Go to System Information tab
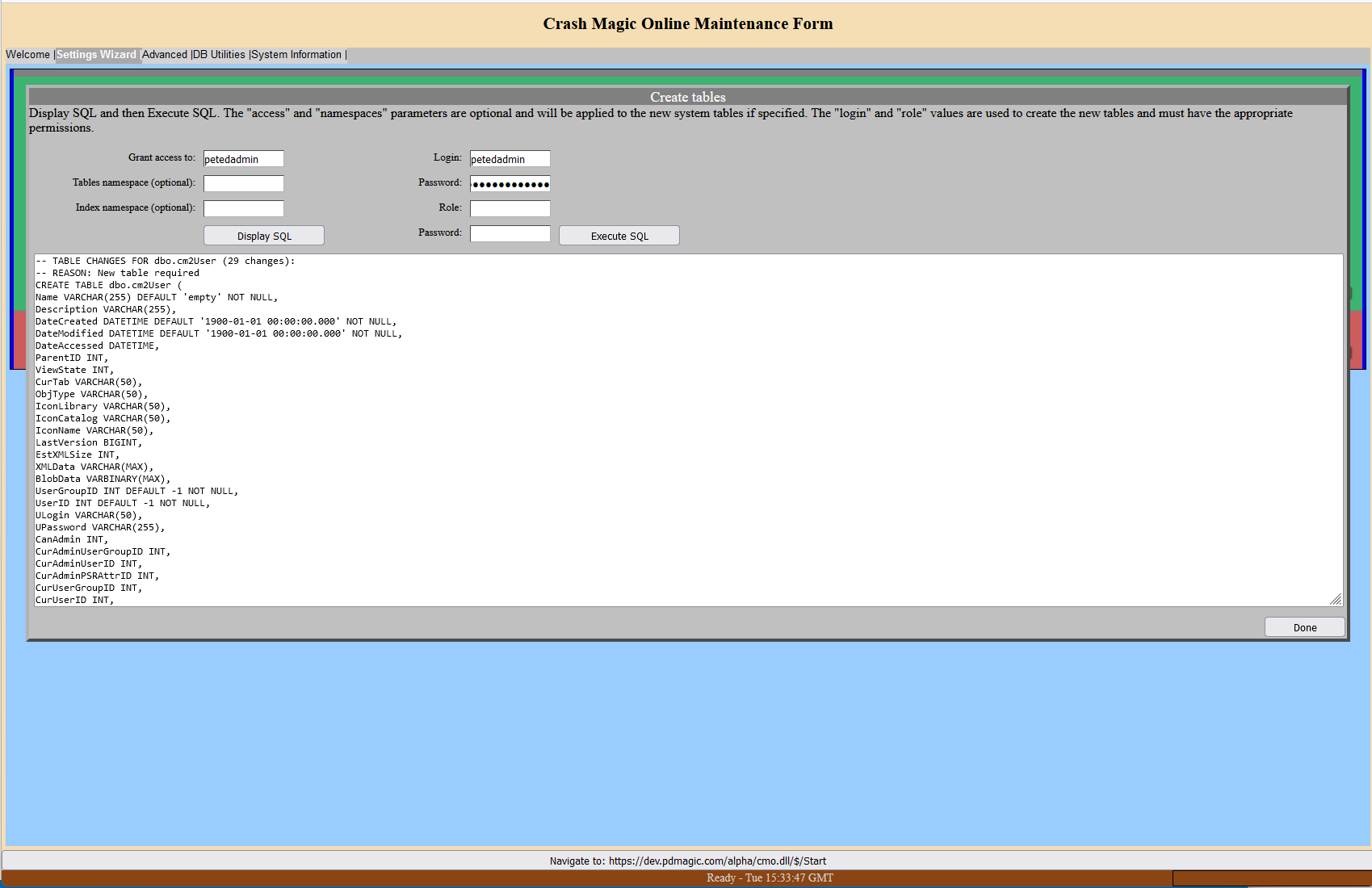Screen dimensions: 1372x888 (x=296, y=55)
